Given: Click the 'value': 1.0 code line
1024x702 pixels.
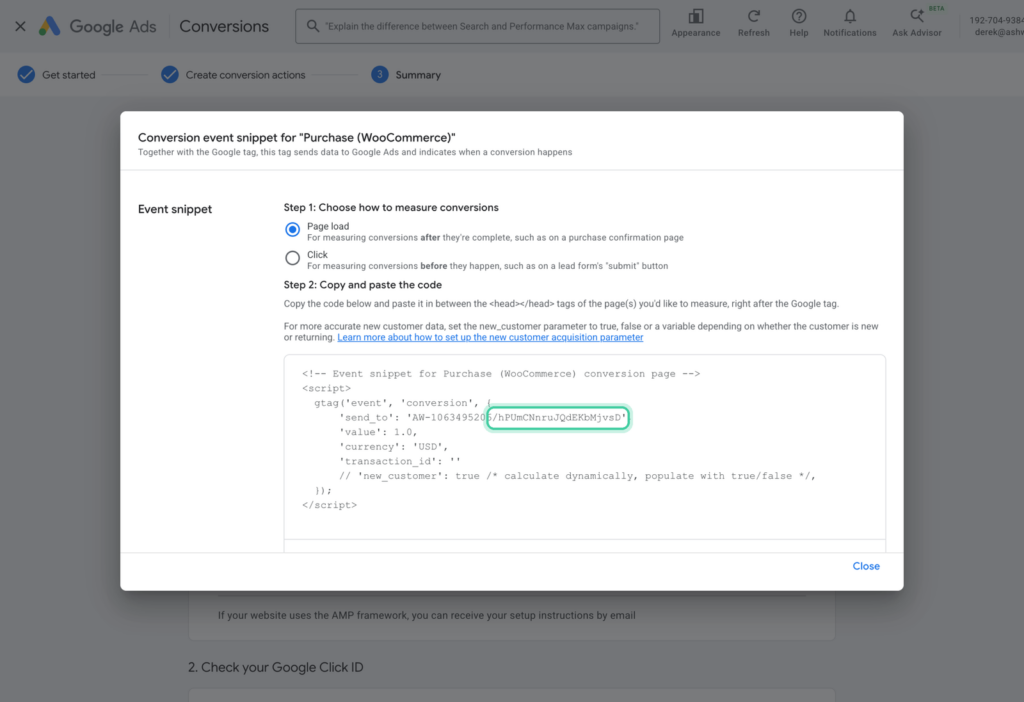Looking at the screenshot, I should [378, 432].
